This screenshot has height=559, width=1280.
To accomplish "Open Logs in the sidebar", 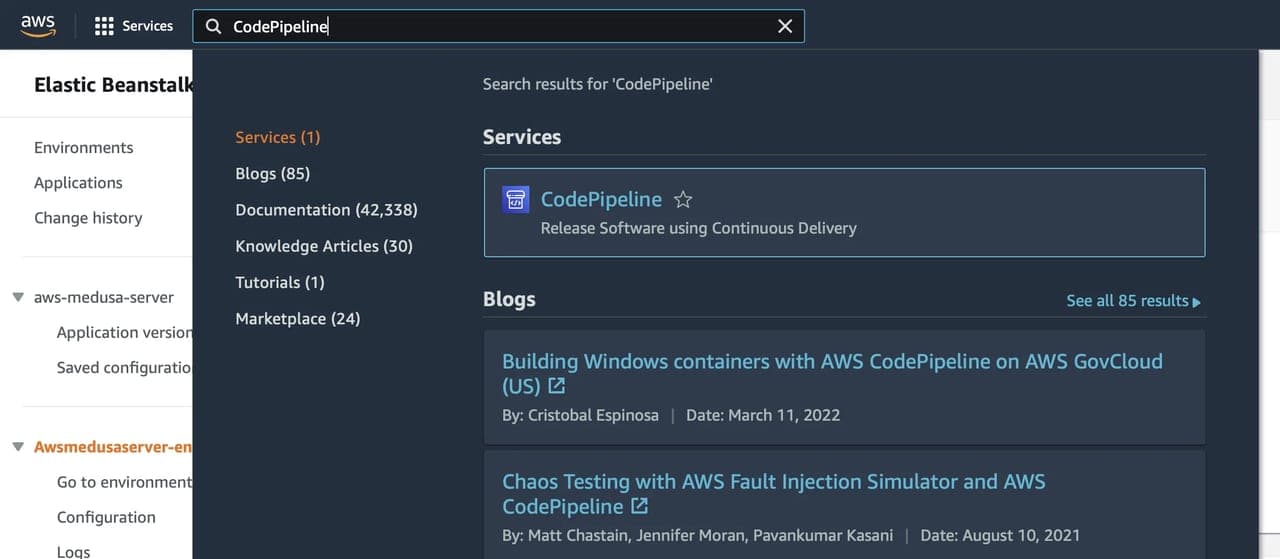I will tap(73, 551).
